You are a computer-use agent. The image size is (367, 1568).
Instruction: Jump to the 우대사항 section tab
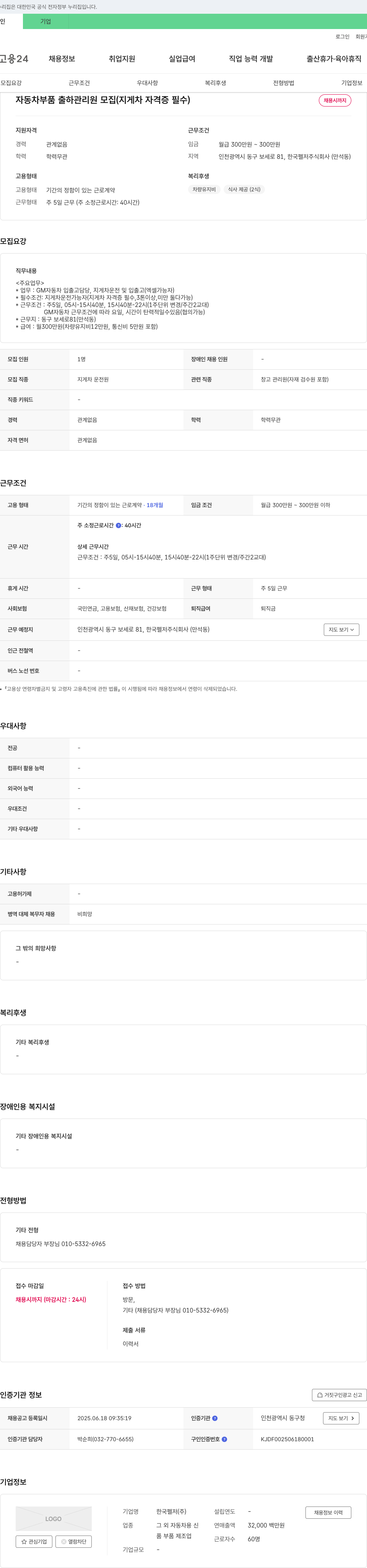[x=147, y=83]
